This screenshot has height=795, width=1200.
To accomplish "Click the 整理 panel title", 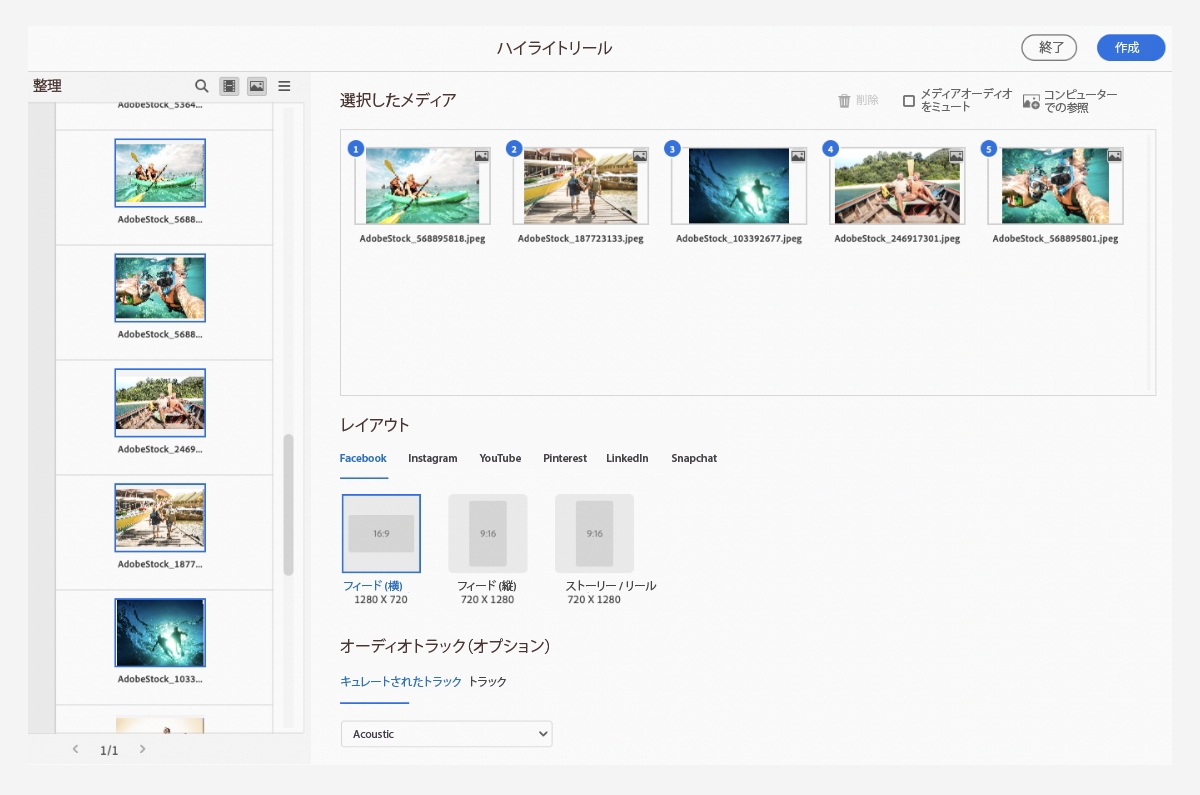I will 47,86.
